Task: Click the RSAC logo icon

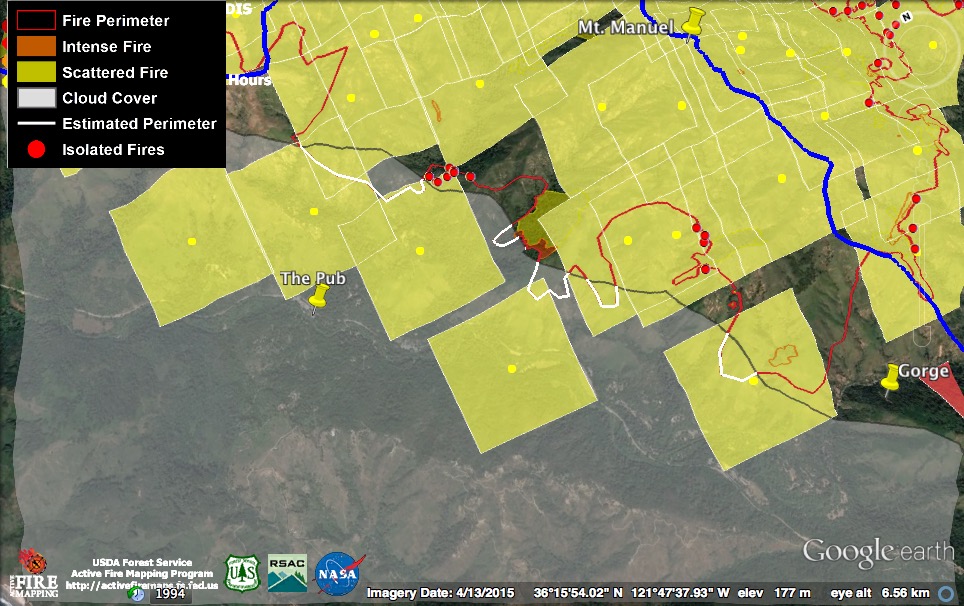Action: point(287,573)
